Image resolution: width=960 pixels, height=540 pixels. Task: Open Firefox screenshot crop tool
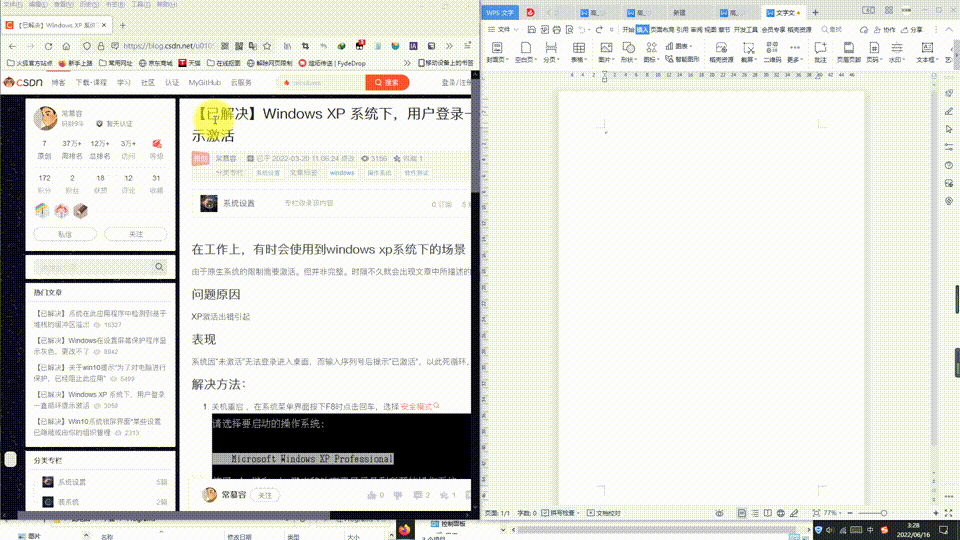tap(305, 46)
